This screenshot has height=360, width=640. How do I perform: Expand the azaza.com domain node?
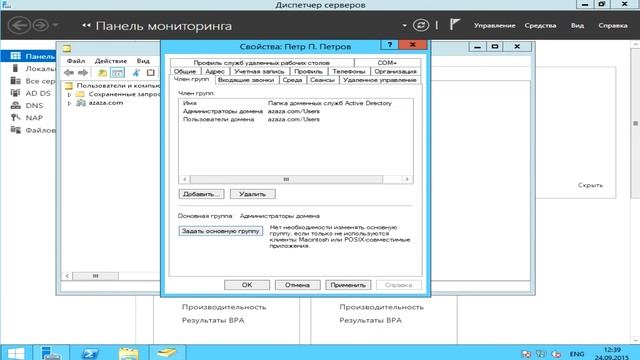pos(69,103)
